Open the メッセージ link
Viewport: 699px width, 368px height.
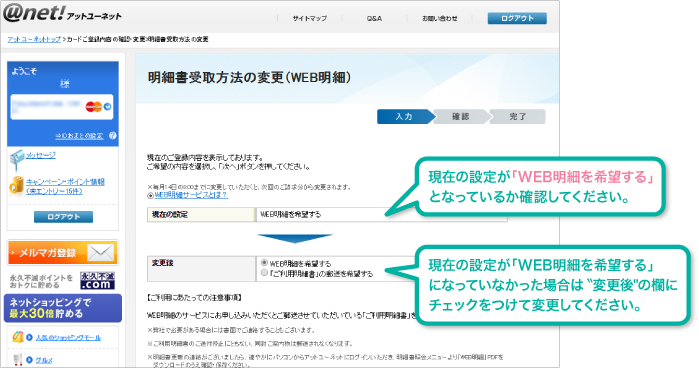[x=41, y=155]
